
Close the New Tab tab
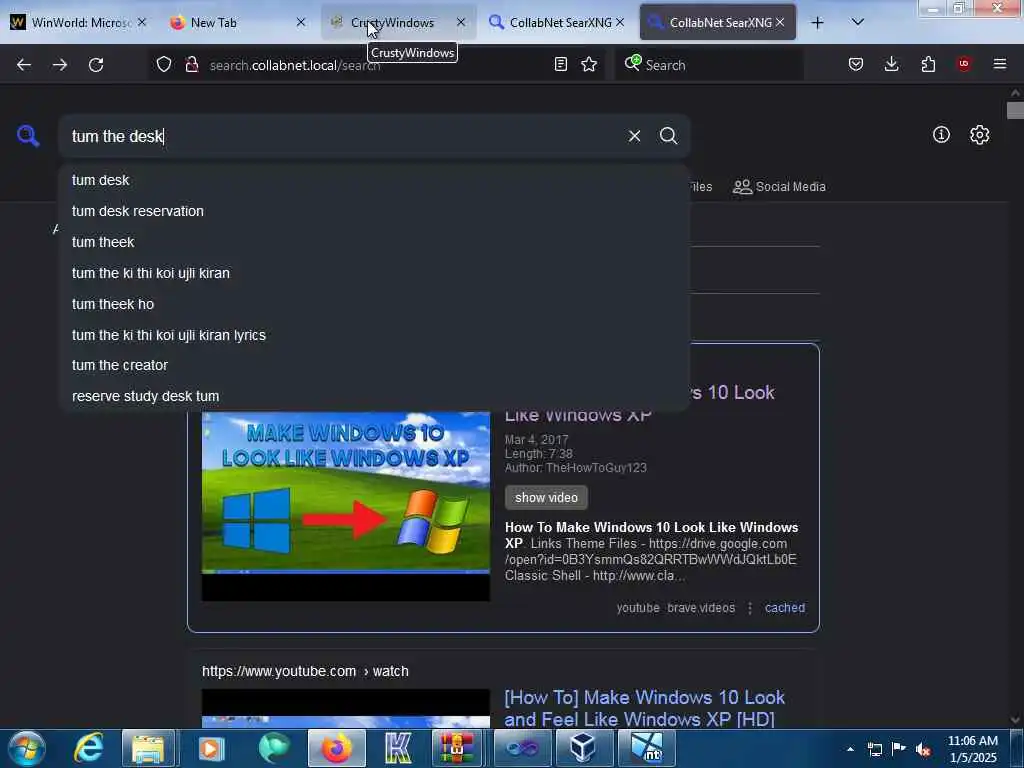click(x=300, y=22)
